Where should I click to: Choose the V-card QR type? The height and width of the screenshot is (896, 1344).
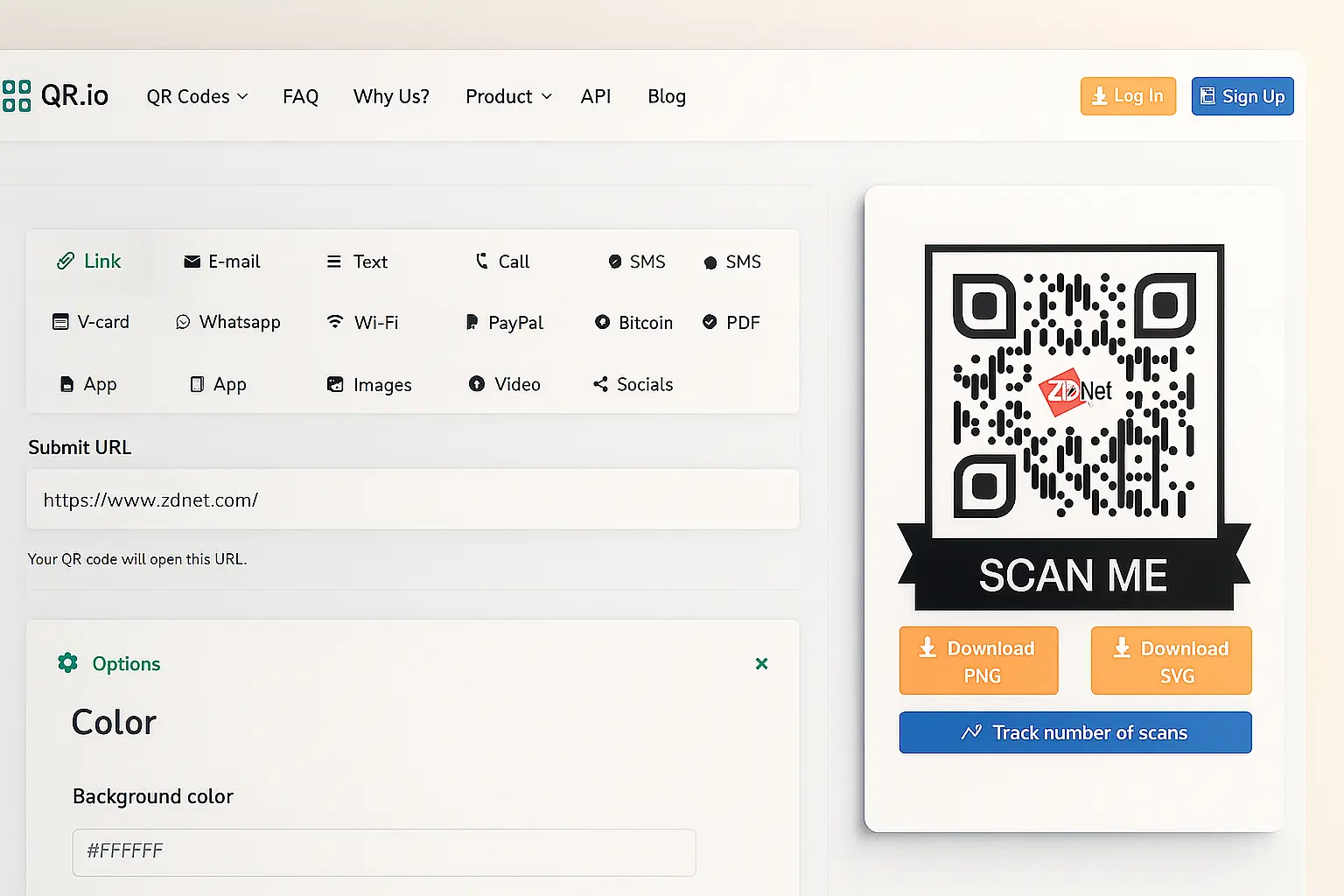[x=91, y=322]
